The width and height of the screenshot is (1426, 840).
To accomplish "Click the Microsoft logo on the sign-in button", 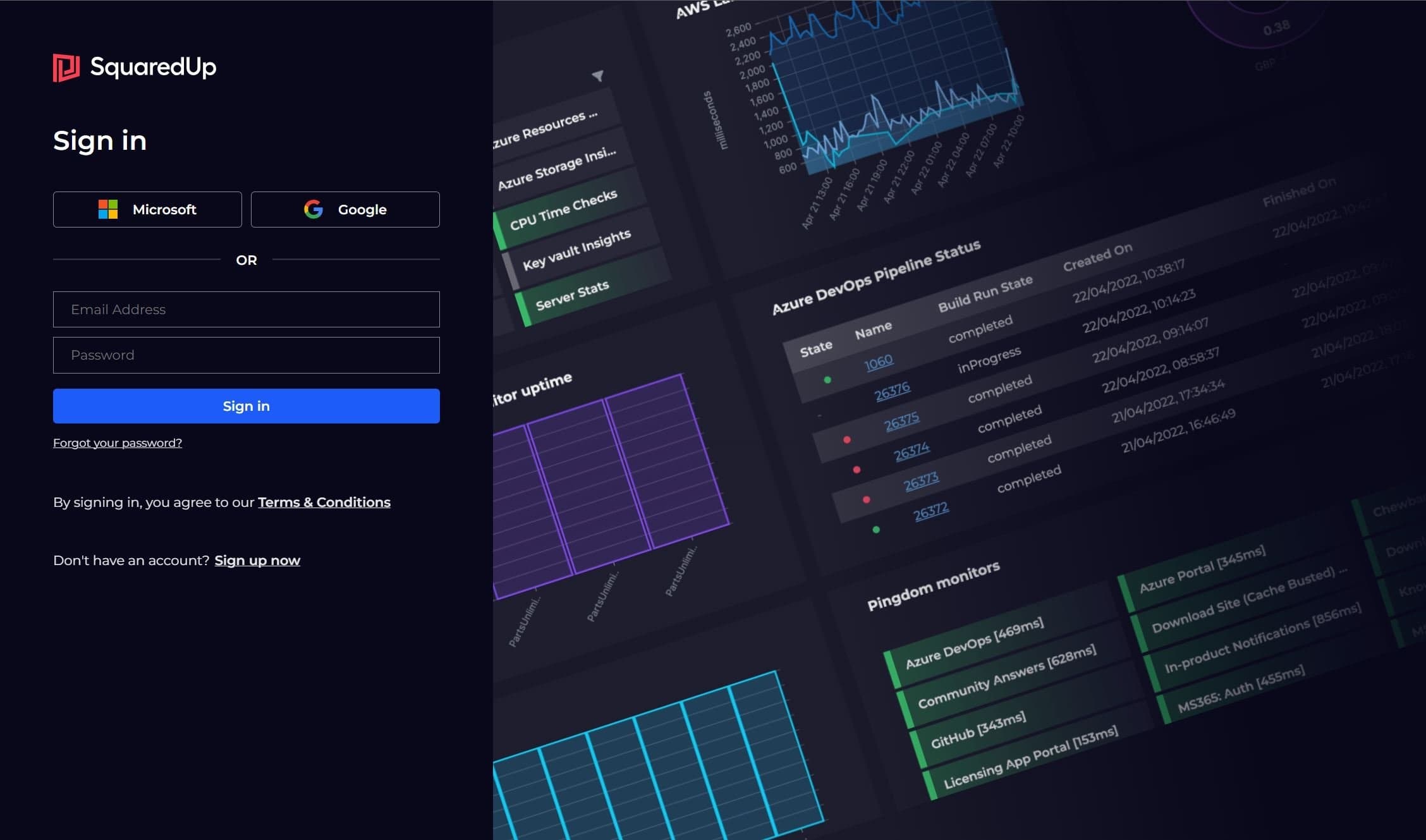I will (x=107, y=209).
